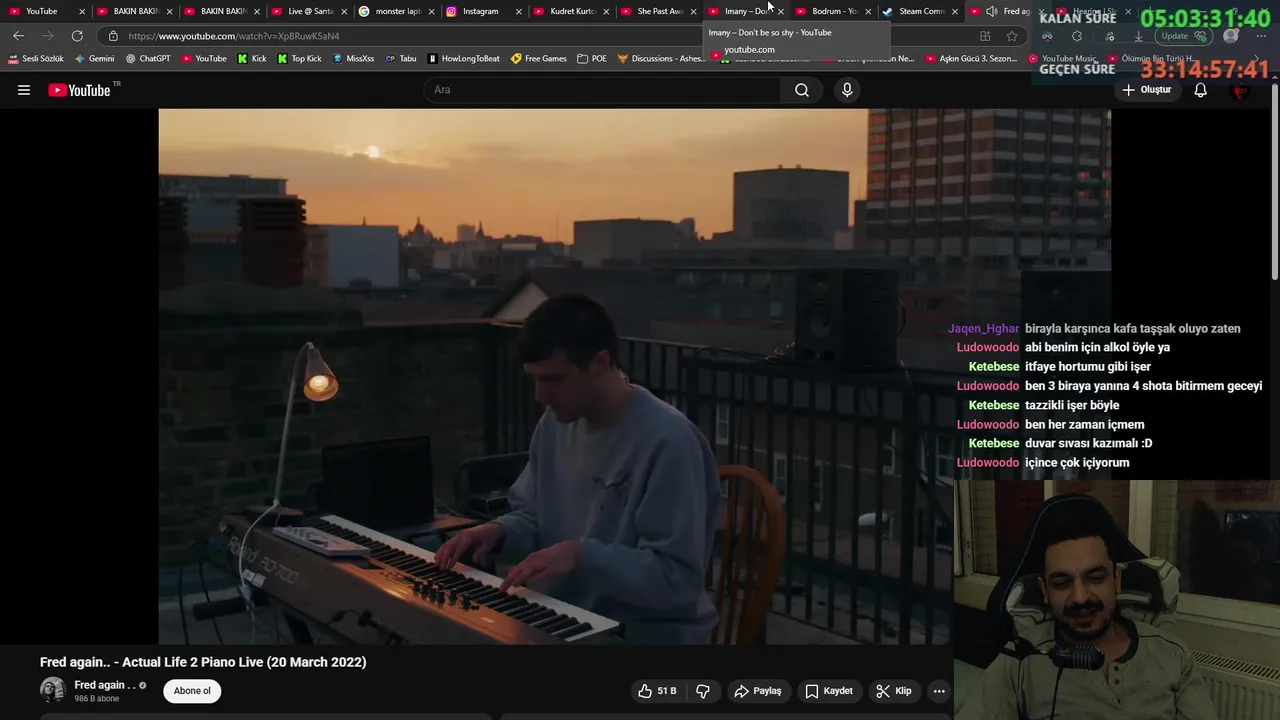The image size is (1280, 720).
Task: Open Top Kick bookmark
Action: coord(300,58)
